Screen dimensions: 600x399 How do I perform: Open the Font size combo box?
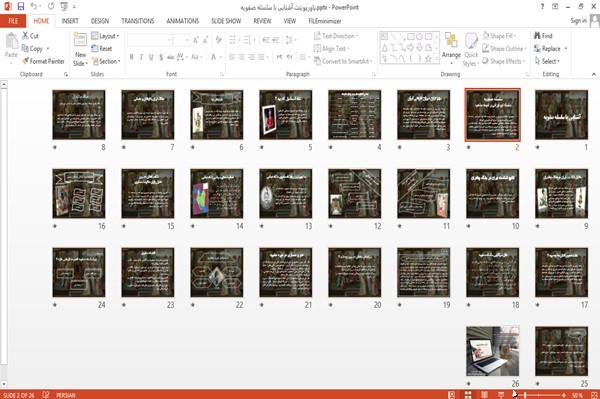pyautogui.click(x=181, y=40)
